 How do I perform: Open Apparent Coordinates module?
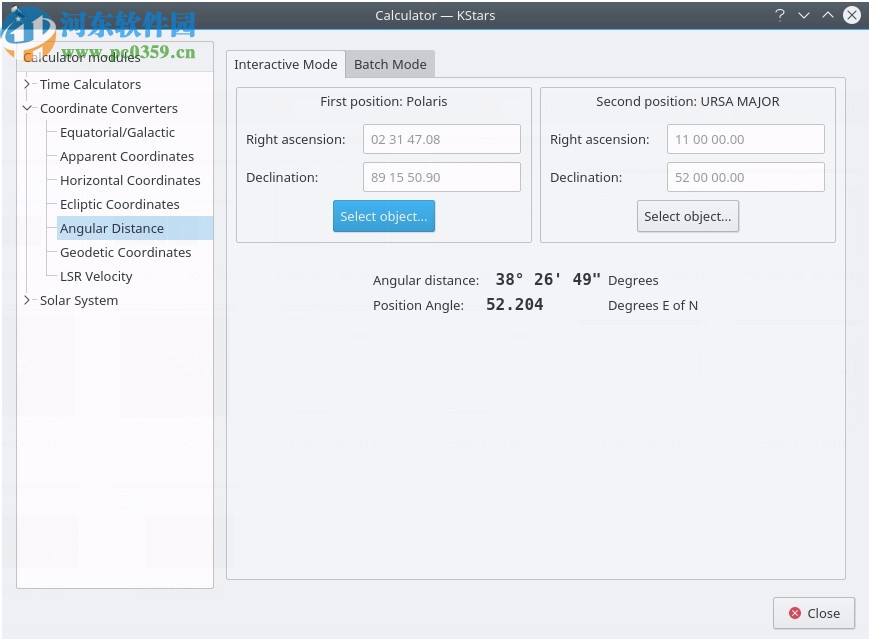(127, 156)
